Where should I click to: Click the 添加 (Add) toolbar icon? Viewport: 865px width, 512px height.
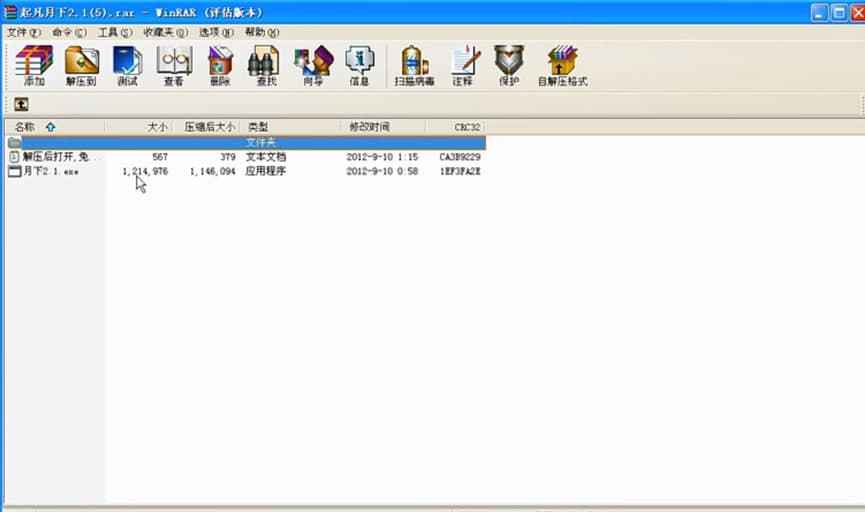pyautogui.click(x=34, y=65)
